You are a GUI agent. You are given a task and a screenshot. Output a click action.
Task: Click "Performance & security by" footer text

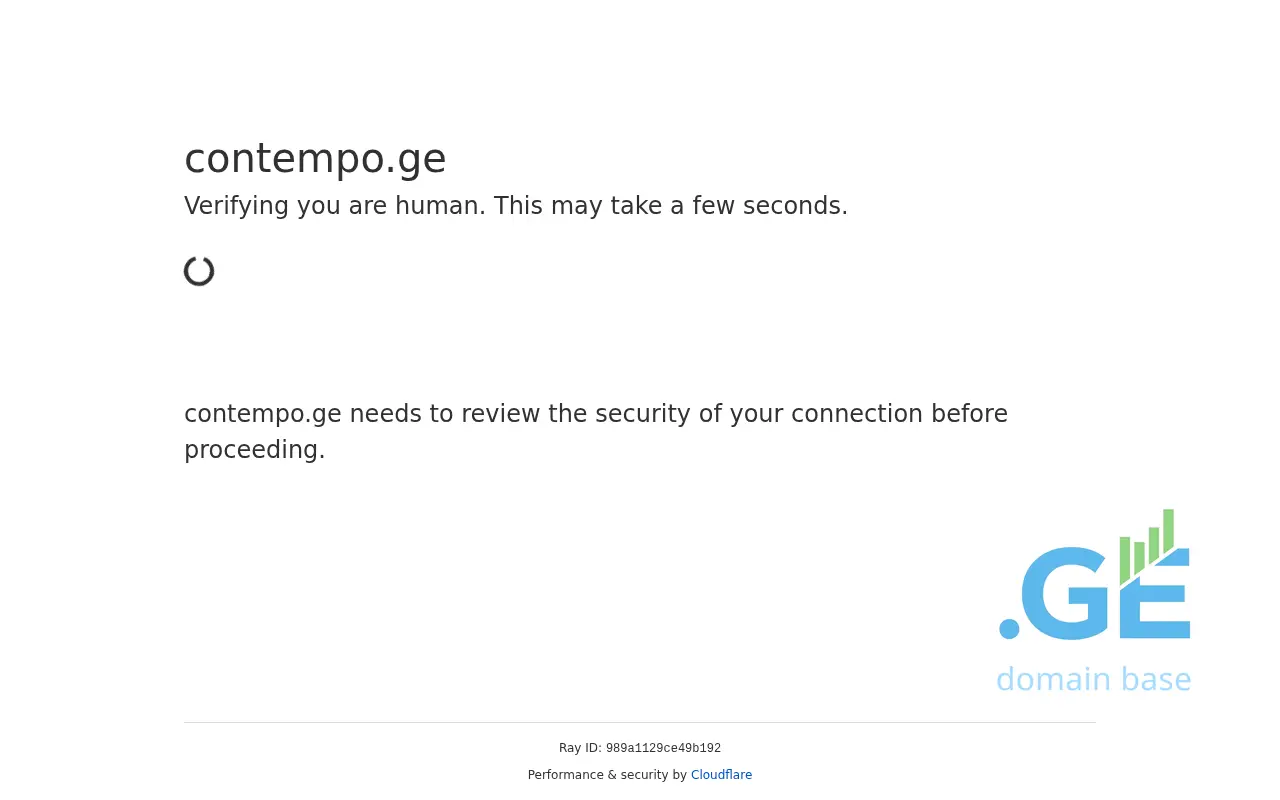(x=607, y=775)
